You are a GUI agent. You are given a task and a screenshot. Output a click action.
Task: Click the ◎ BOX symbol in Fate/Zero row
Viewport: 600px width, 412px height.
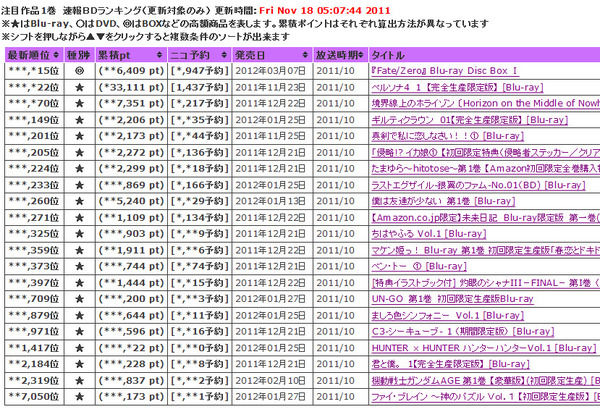pos(79,71)
